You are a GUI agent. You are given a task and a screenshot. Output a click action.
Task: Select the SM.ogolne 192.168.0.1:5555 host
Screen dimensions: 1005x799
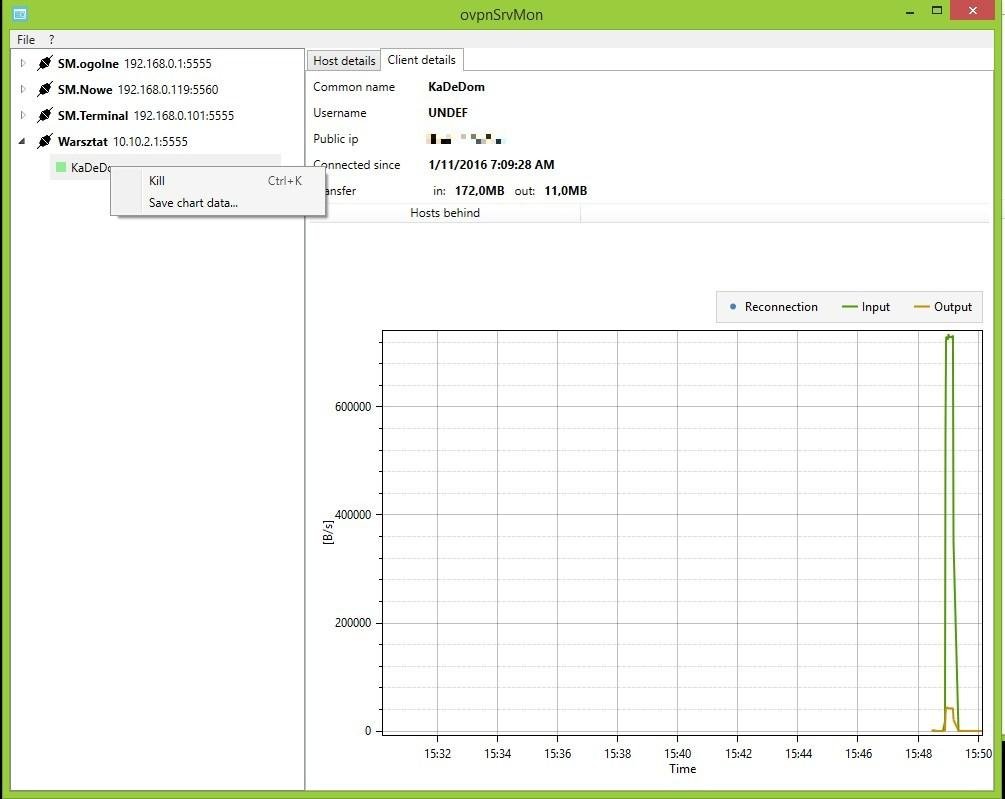(x=135, y=63)
